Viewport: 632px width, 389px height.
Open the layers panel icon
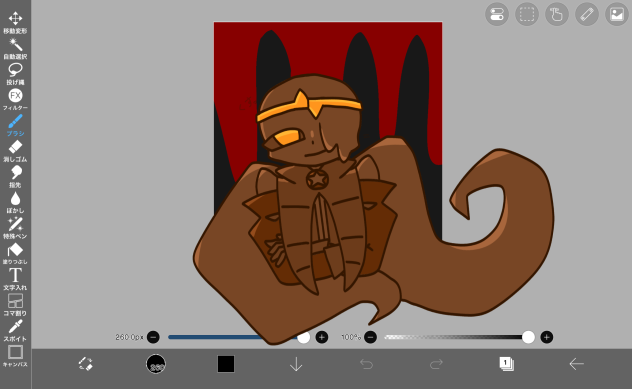click(506, 364)
